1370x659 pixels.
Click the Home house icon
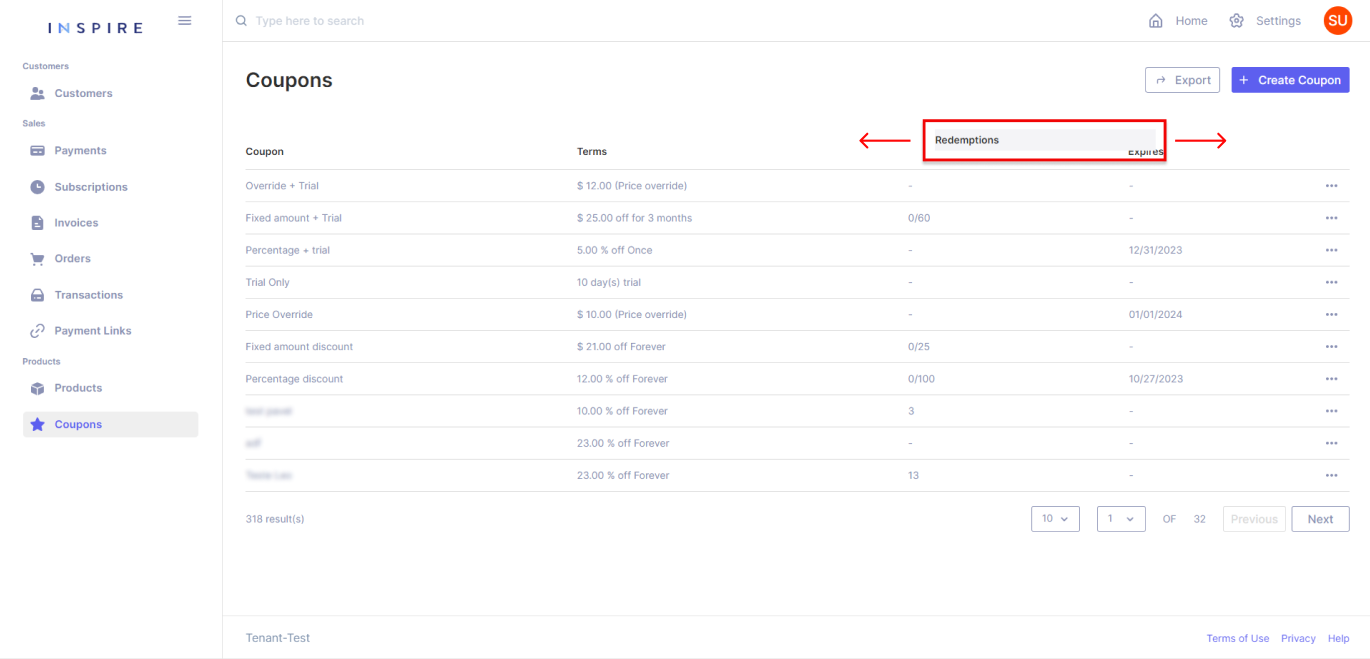click(x=1156, y=21)
